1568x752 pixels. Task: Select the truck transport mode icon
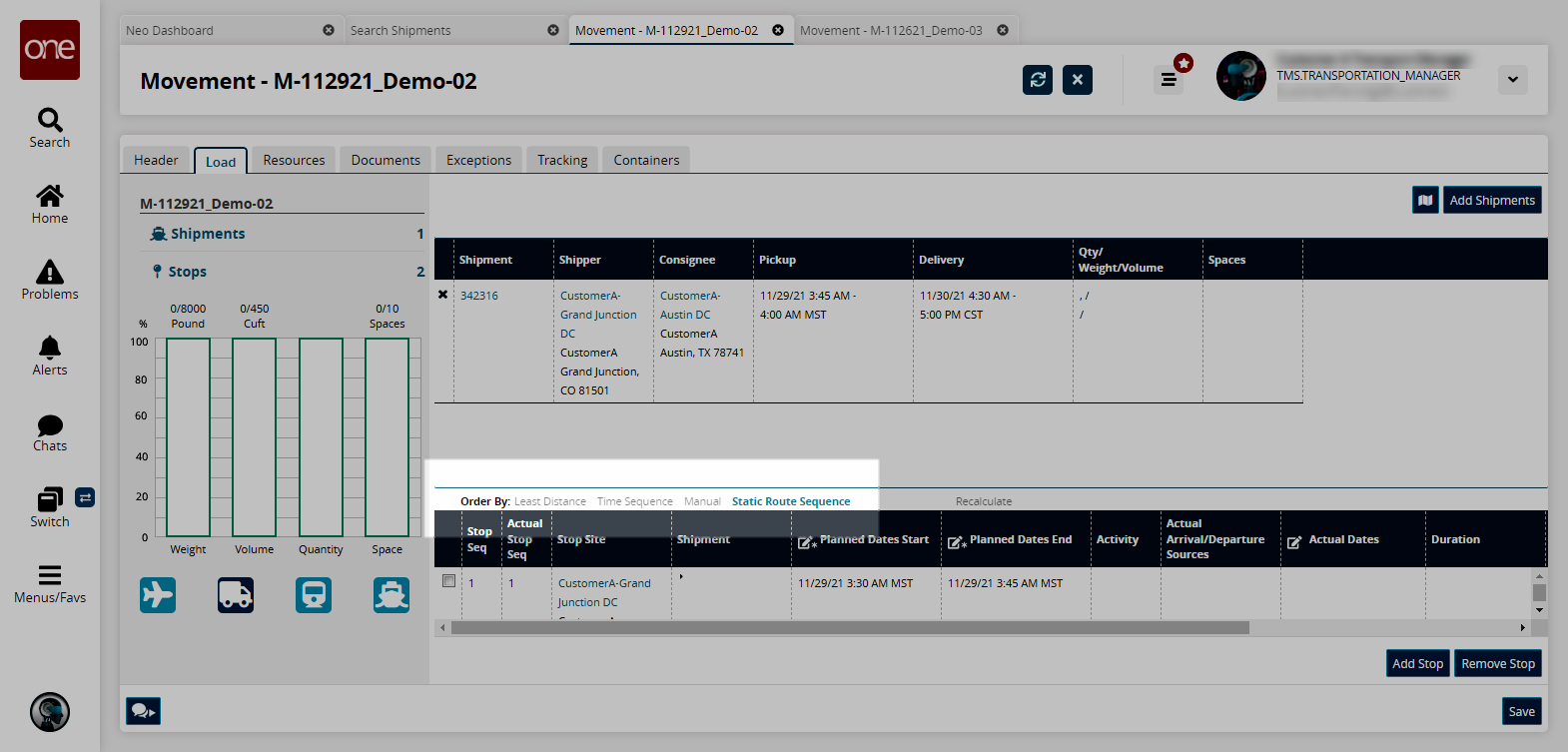pos(236,595)
